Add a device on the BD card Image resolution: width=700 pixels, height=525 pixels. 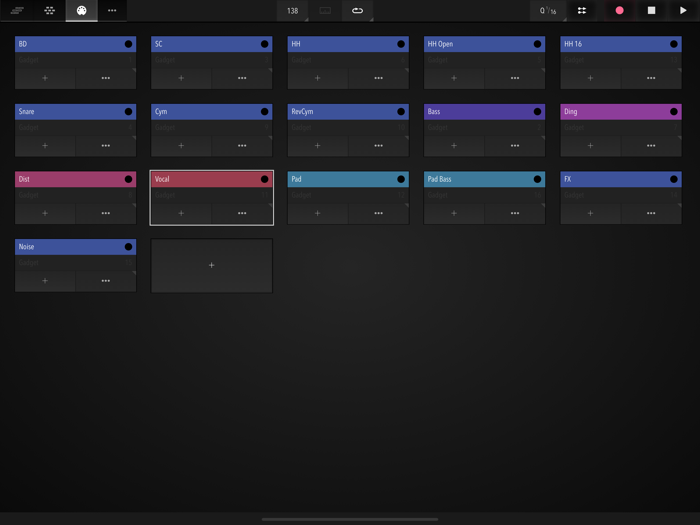45,78
